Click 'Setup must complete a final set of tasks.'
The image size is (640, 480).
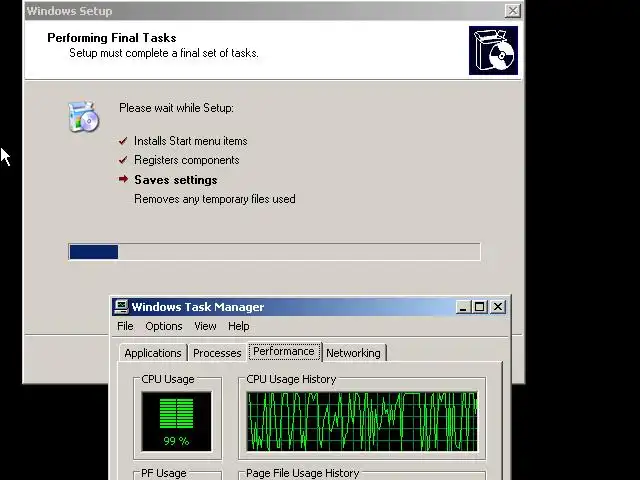coord(164,53)
